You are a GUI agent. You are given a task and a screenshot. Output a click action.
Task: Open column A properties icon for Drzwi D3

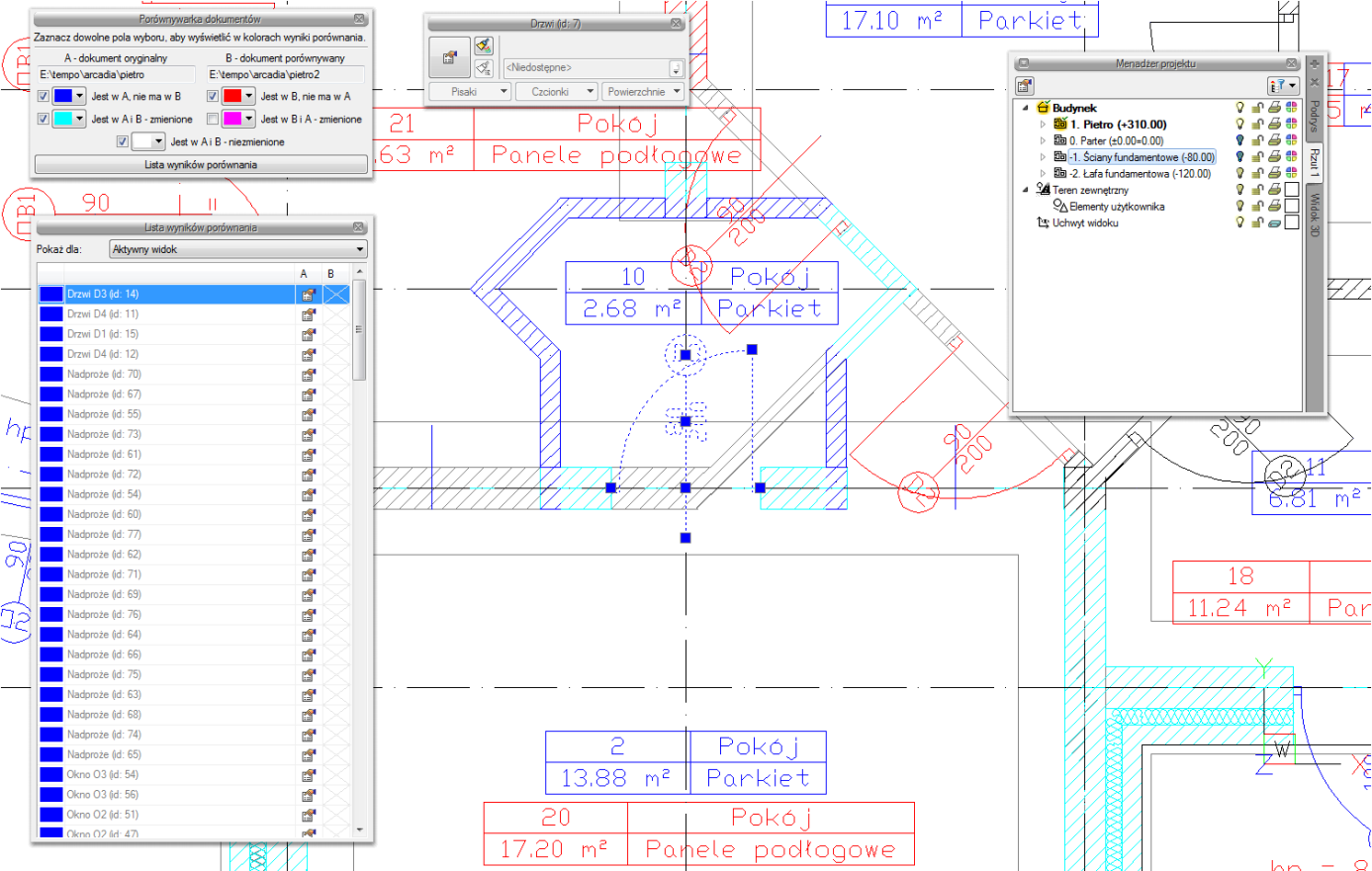click(309, 295)
